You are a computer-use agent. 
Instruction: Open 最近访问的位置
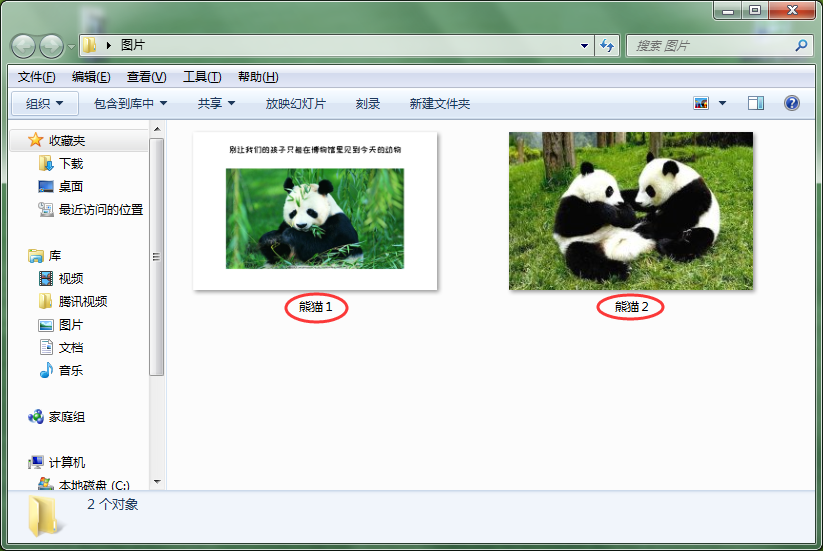(x=100, y=210)
